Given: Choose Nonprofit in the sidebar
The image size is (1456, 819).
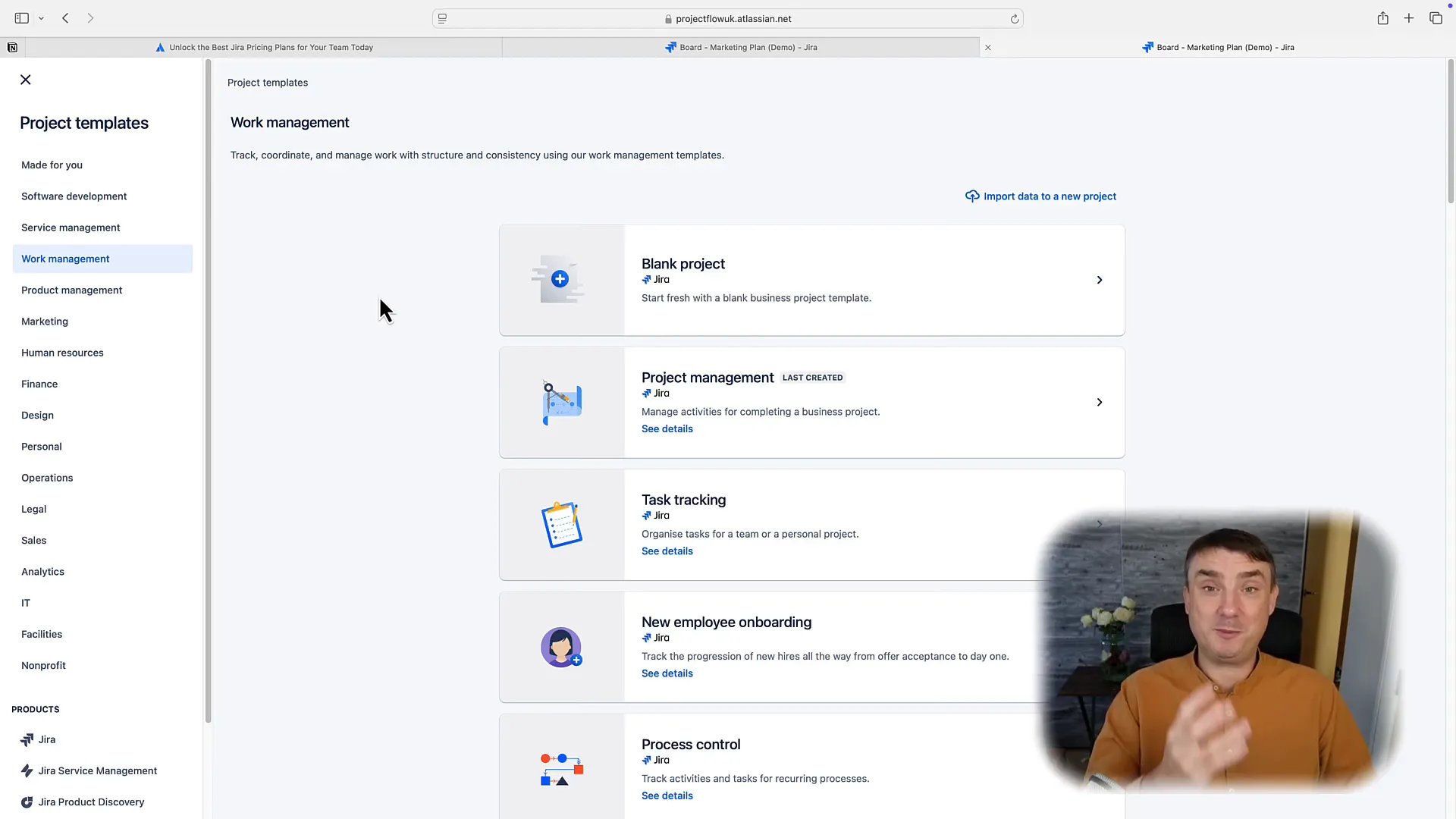Looking at the screenshot, I should click(x=43, y=665).
